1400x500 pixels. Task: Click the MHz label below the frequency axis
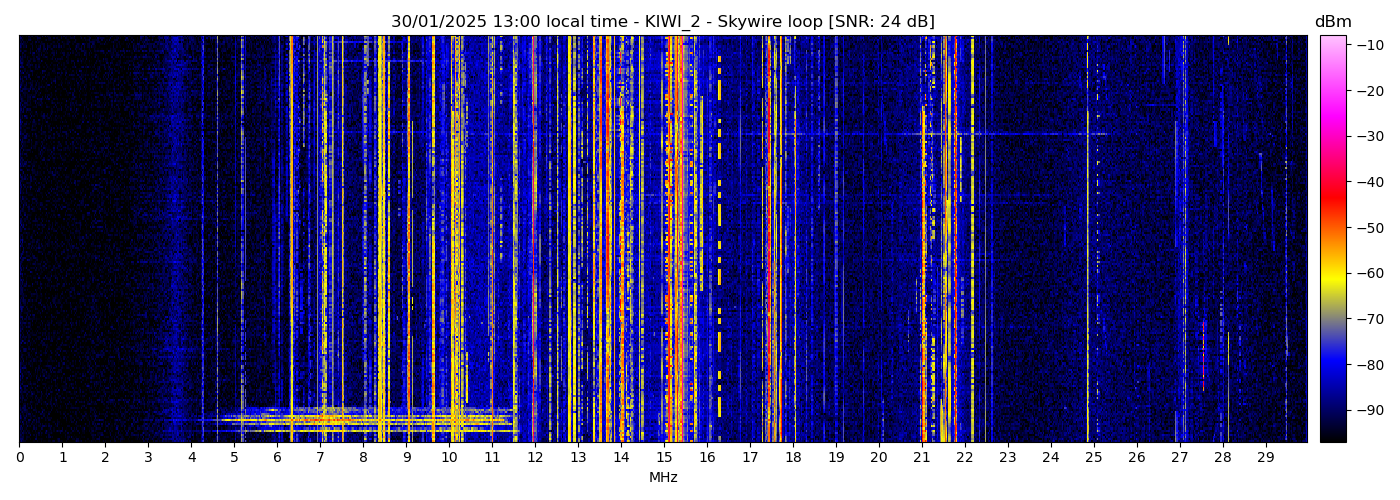coord(663,478)
